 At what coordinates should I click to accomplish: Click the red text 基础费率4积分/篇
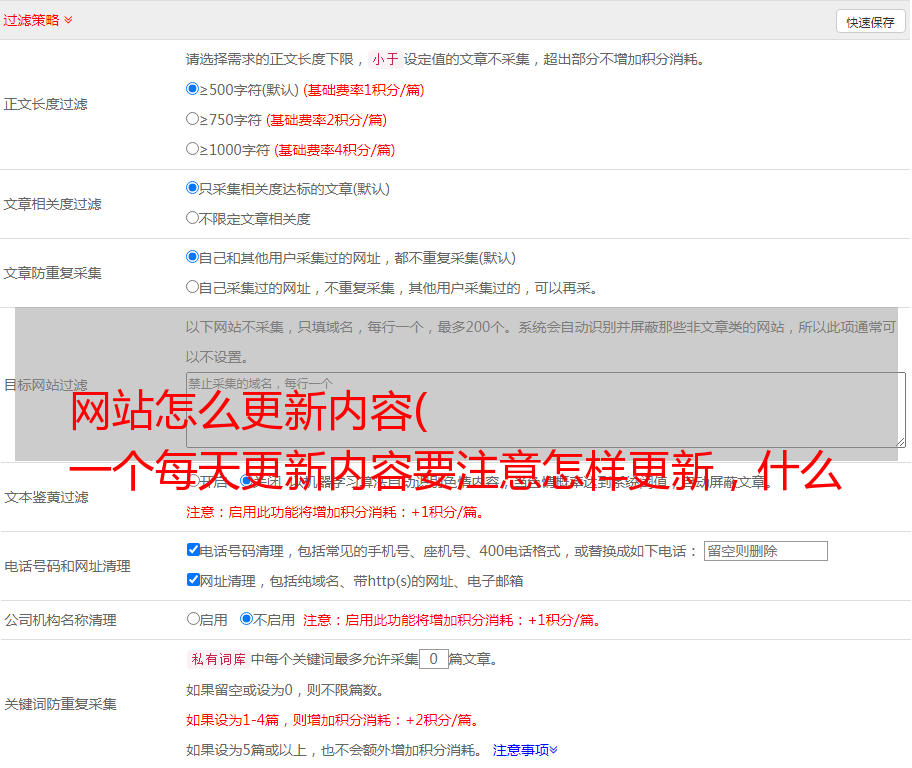(x=334, y=150)
